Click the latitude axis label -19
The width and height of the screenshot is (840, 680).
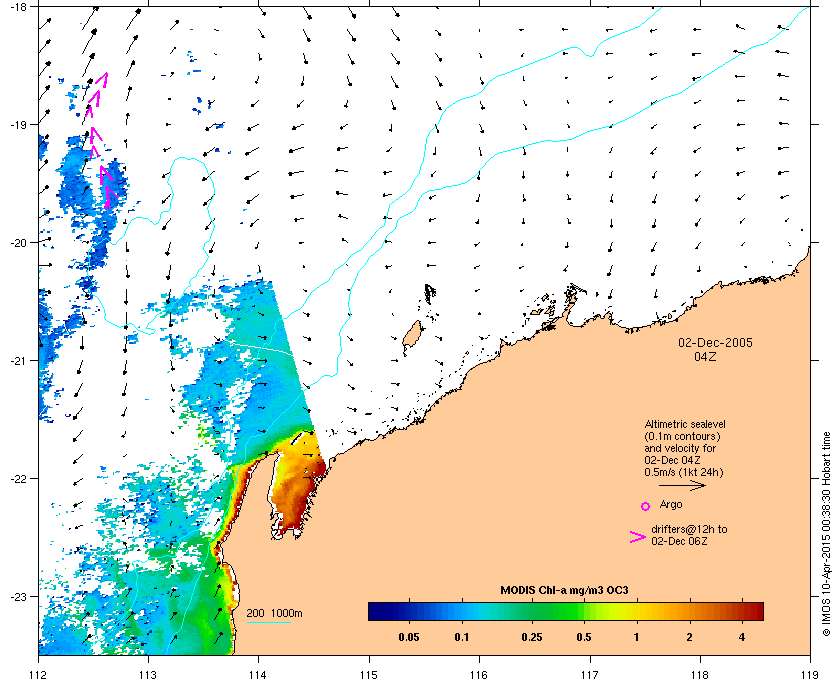18,125
